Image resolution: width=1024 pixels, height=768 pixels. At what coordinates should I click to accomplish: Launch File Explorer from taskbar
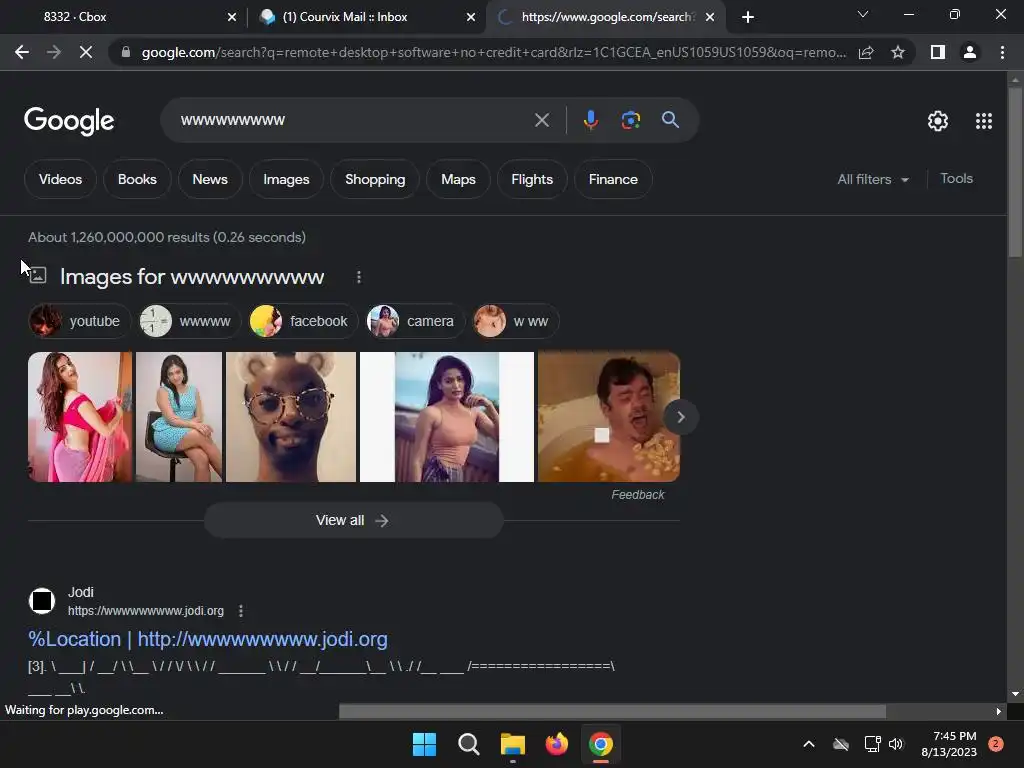[x=513, y=744]
